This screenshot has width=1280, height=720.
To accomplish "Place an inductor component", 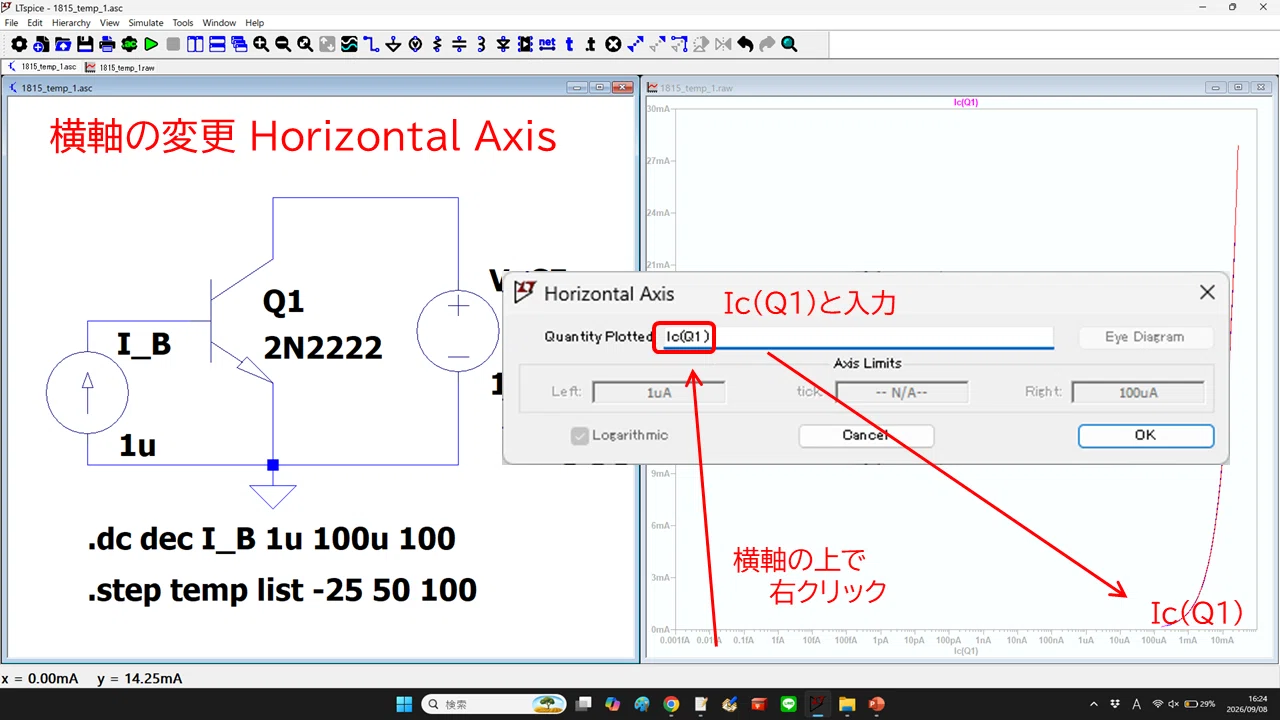I will [x=481, y=44].
